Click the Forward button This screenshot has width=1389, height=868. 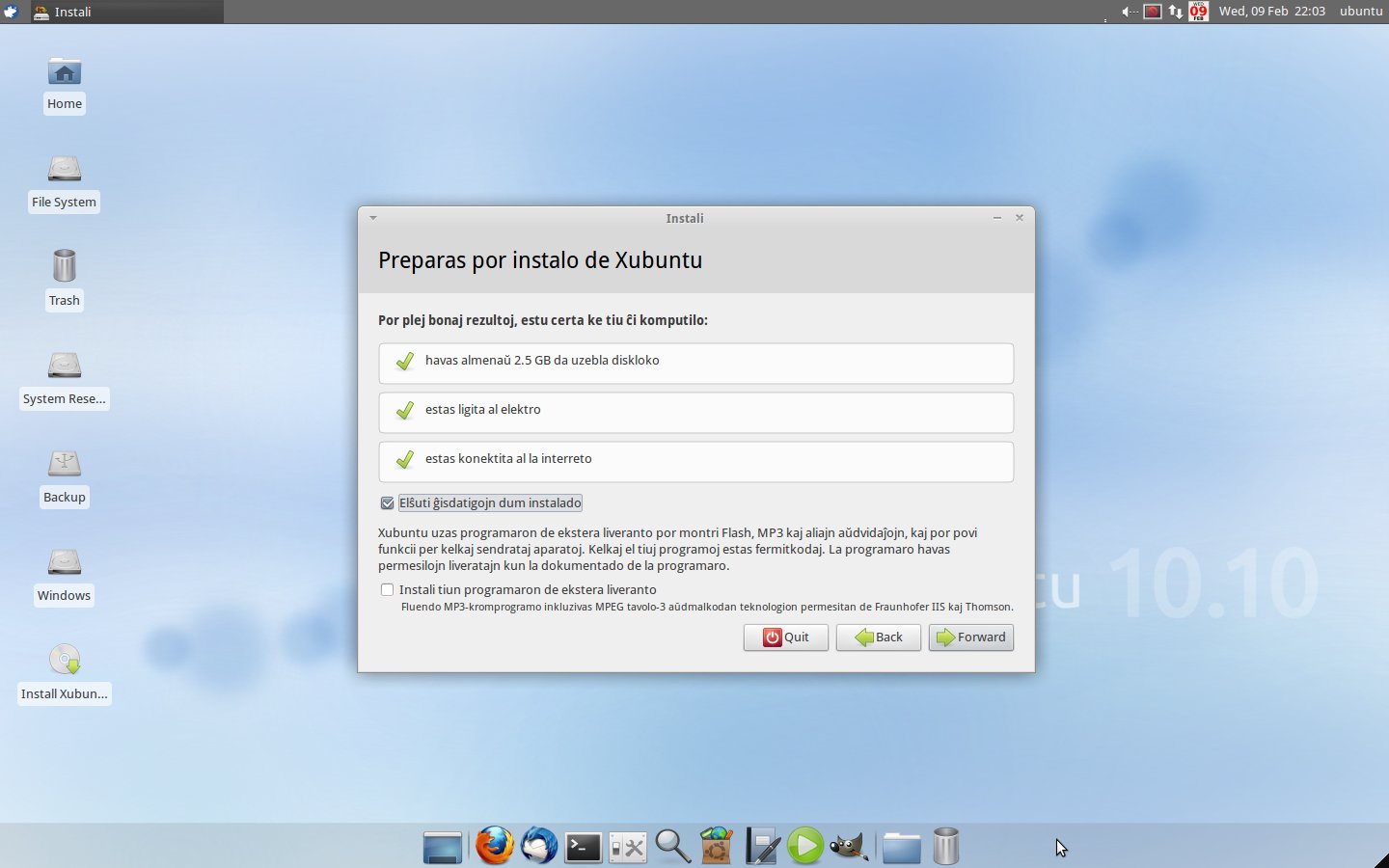point(971,637)
